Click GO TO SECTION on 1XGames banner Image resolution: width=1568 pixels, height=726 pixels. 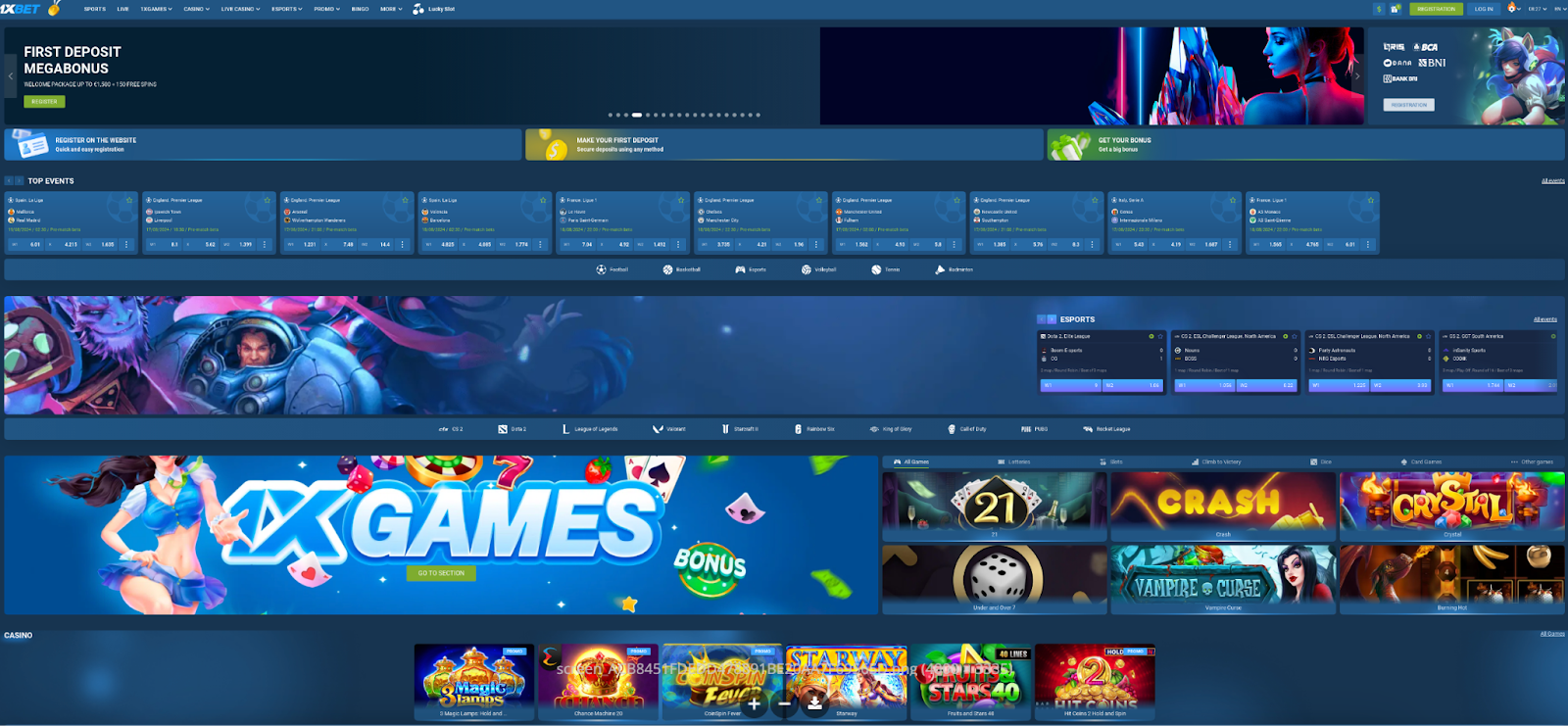pos(441,573)
